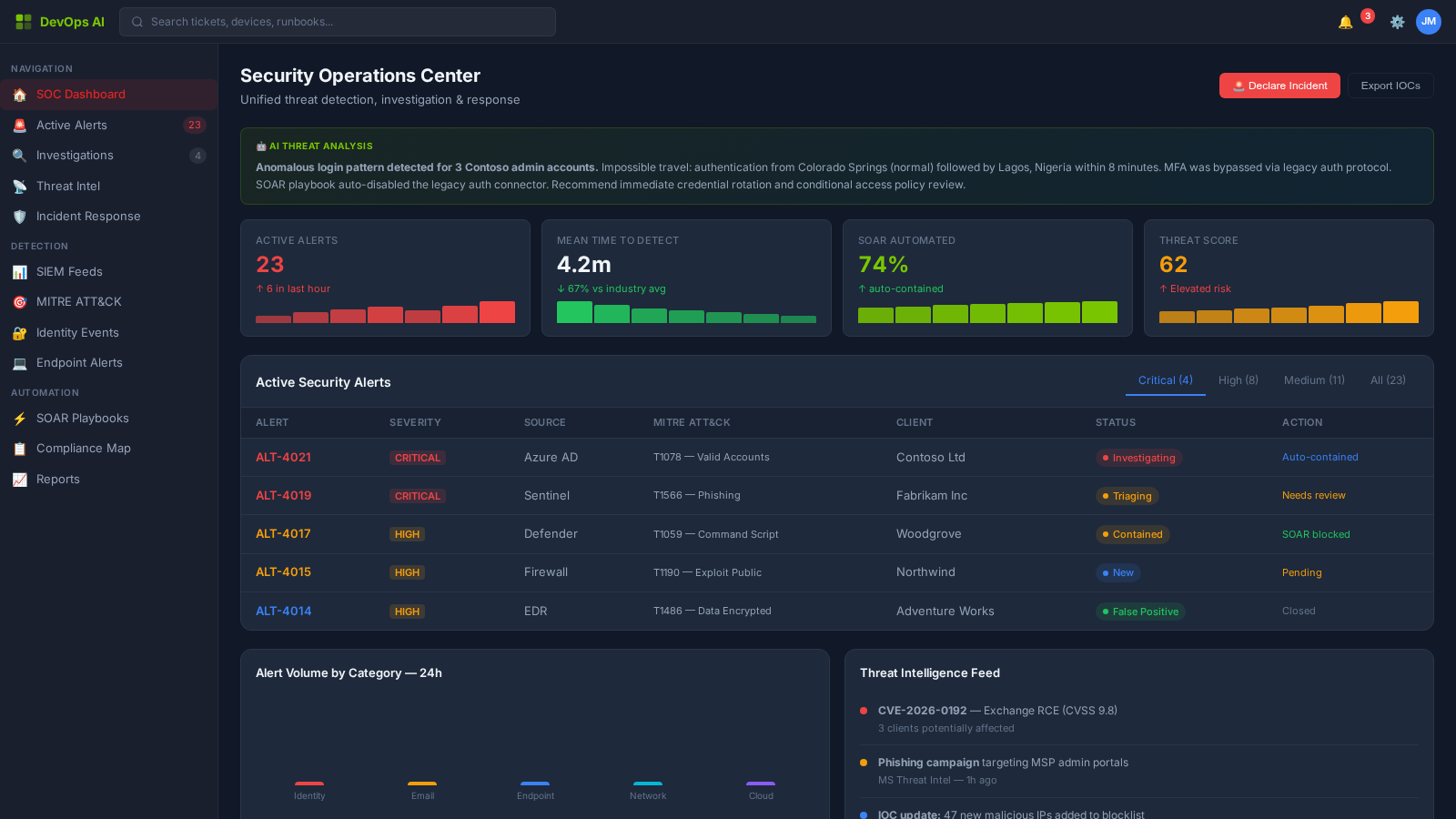Select the SOAR Playbooks lightning icon
This screenshot has width=1456, height=819.
(19, 418)
